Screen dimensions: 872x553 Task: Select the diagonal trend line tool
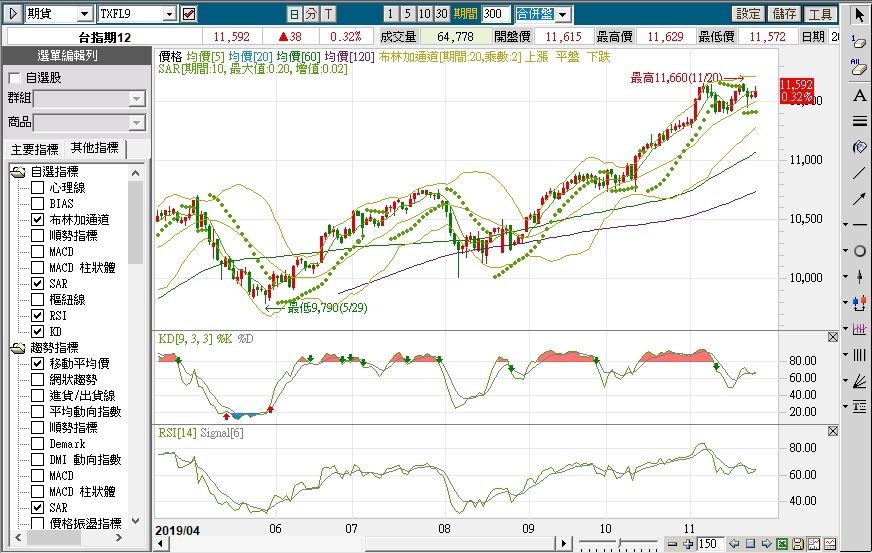point(860,173)
